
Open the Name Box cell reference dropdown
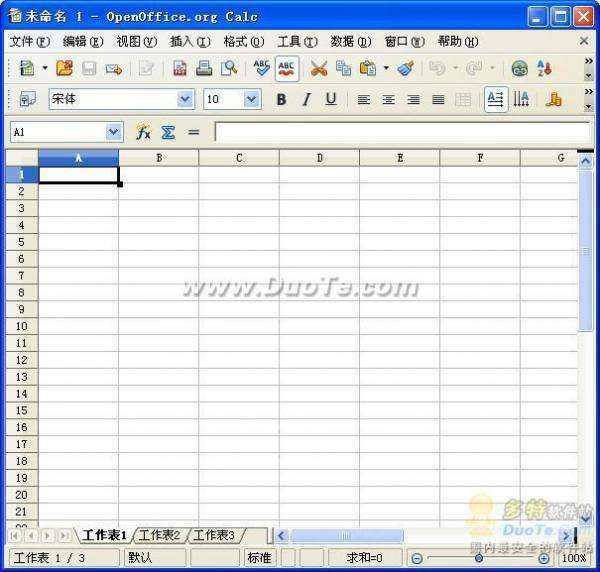(x=113, y=132)
